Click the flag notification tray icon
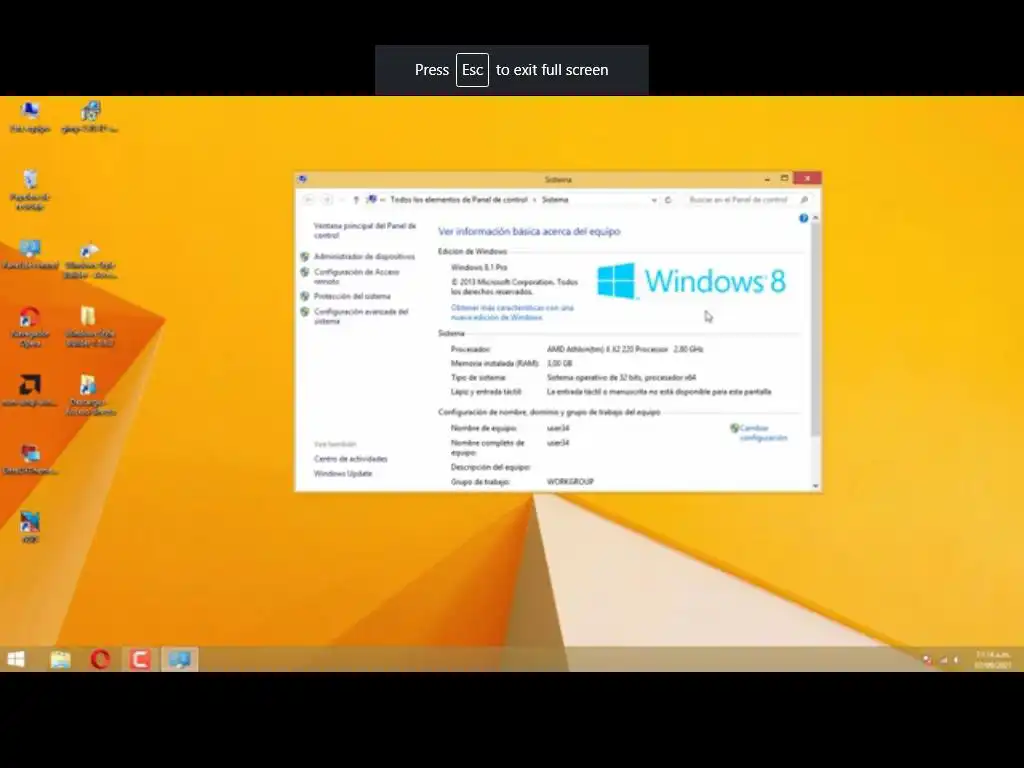1024x768 pixels. [927, 660]
